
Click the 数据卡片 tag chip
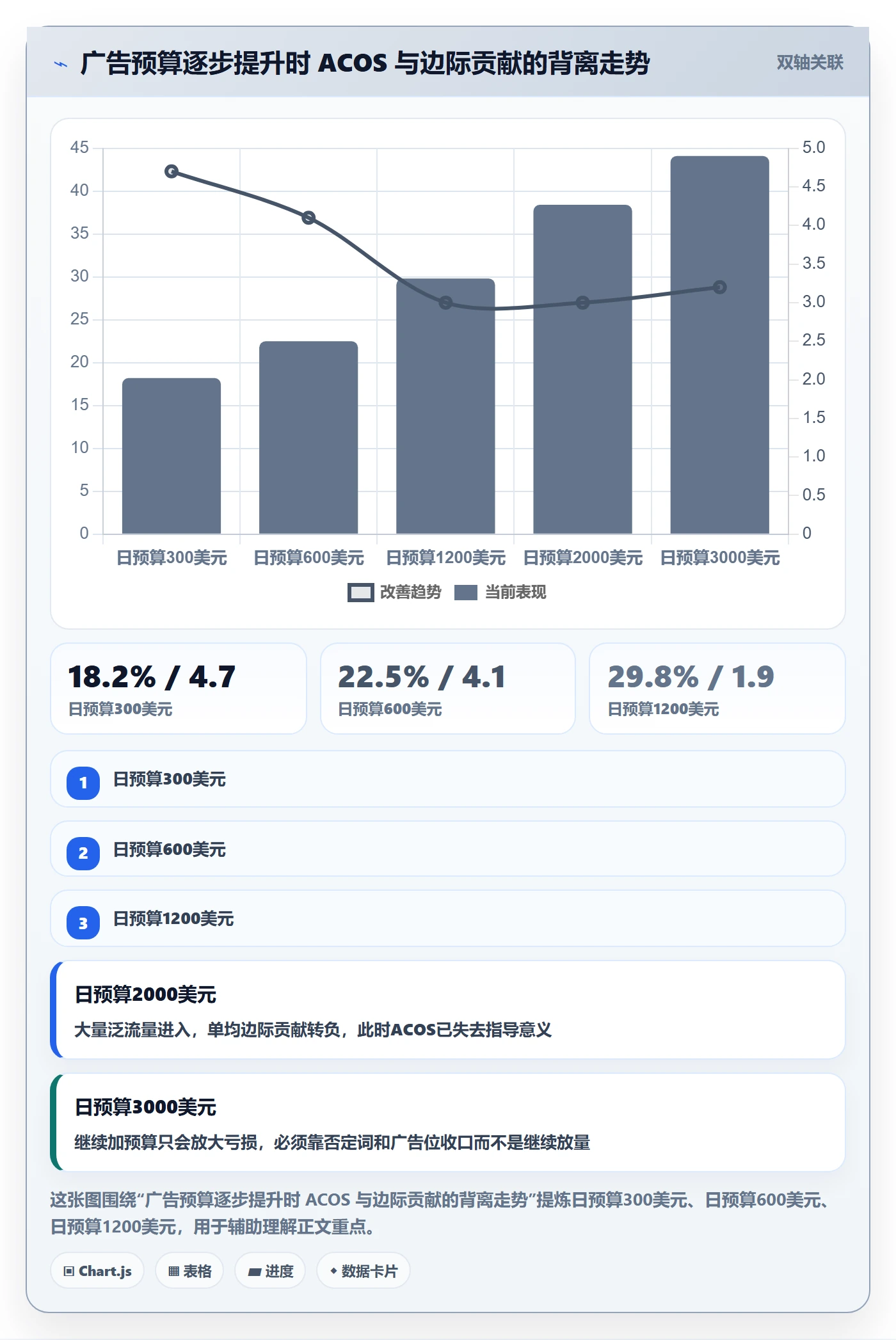coord(364,1271)
